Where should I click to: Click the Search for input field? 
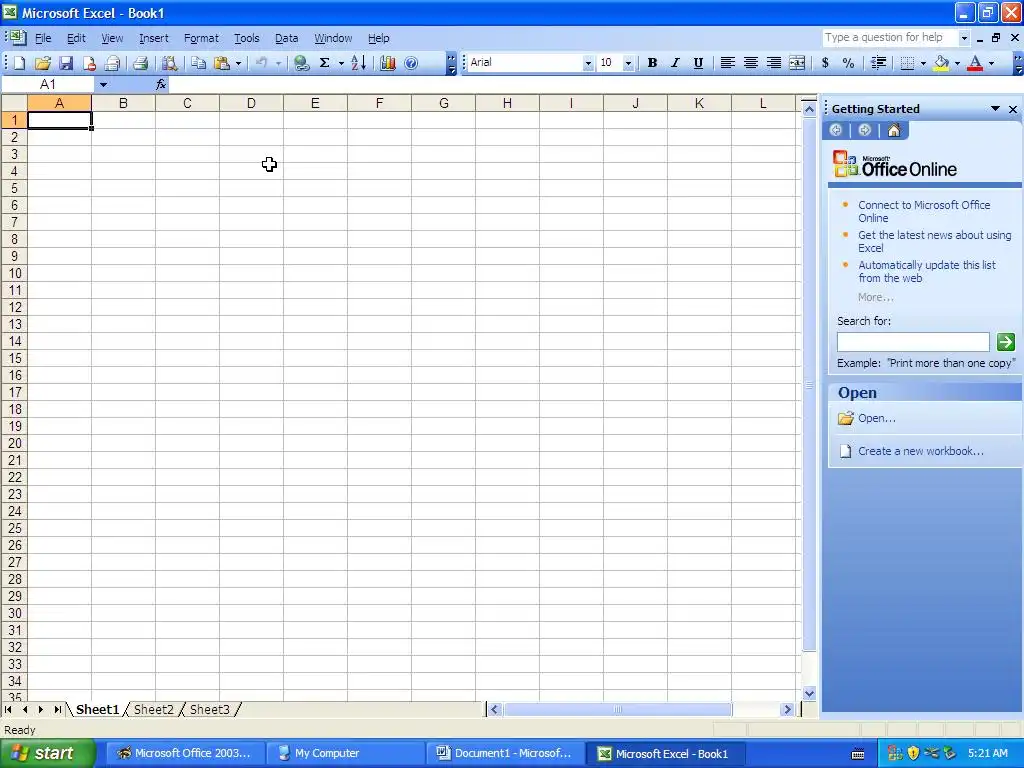(x=913, y=342)
